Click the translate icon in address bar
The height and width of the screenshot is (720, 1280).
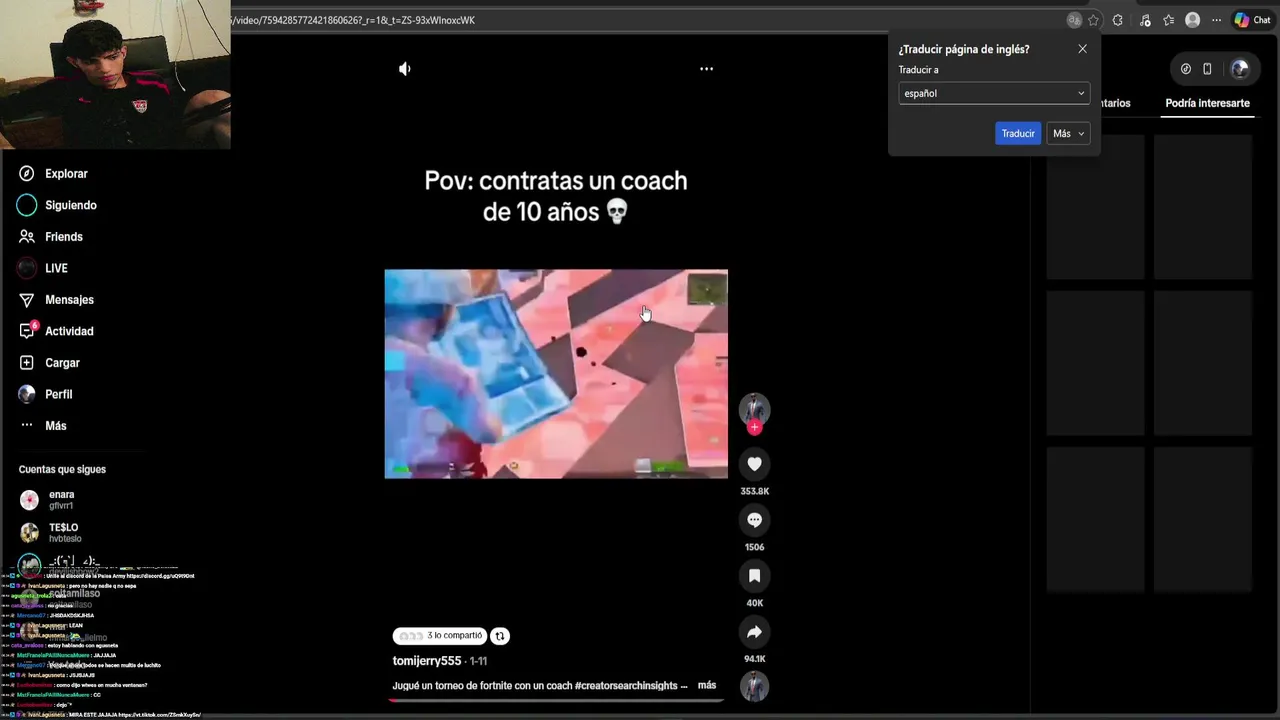(1074, 20)
